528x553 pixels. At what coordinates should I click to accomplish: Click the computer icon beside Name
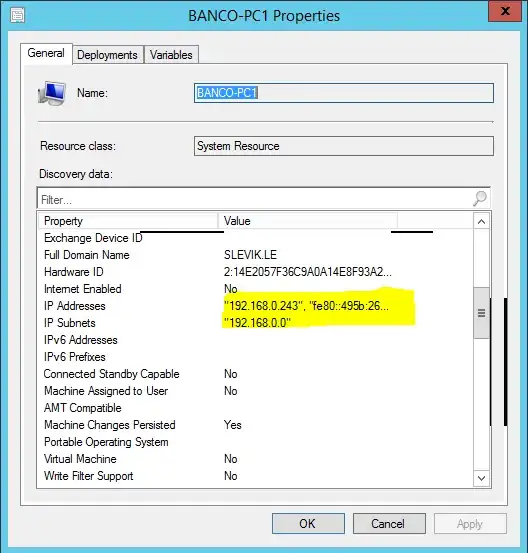tap(52, 93)
